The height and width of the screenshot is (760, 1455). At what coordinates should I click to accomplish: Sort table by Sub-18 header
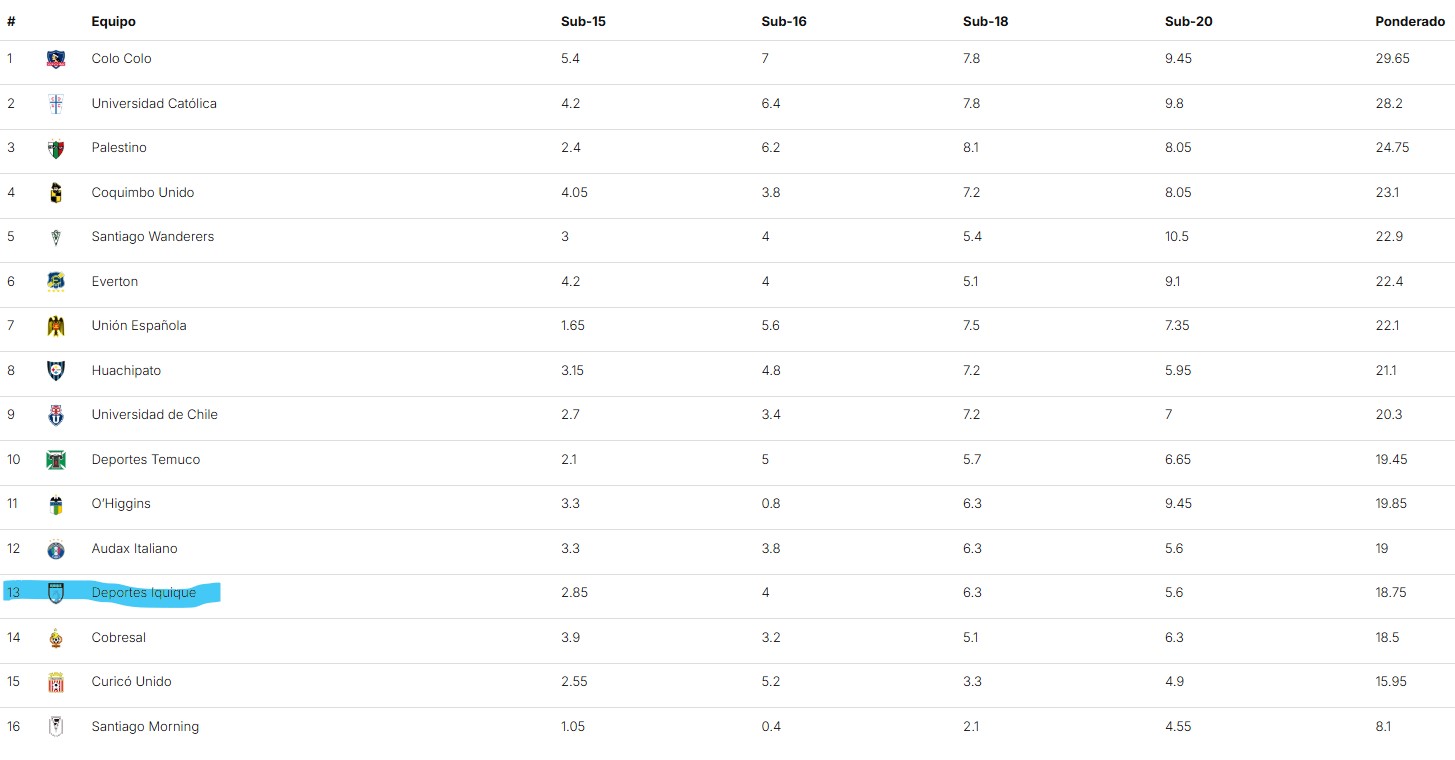985,21
